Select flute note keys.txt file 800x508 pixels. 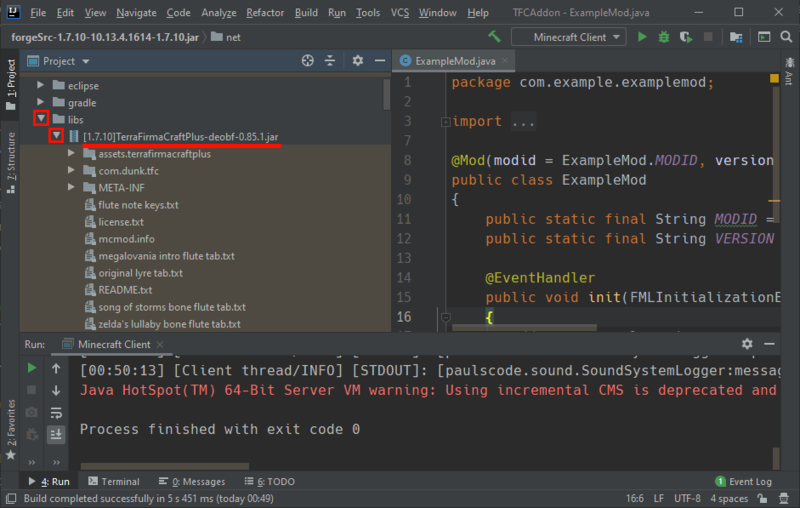click(x=138, y=205)
